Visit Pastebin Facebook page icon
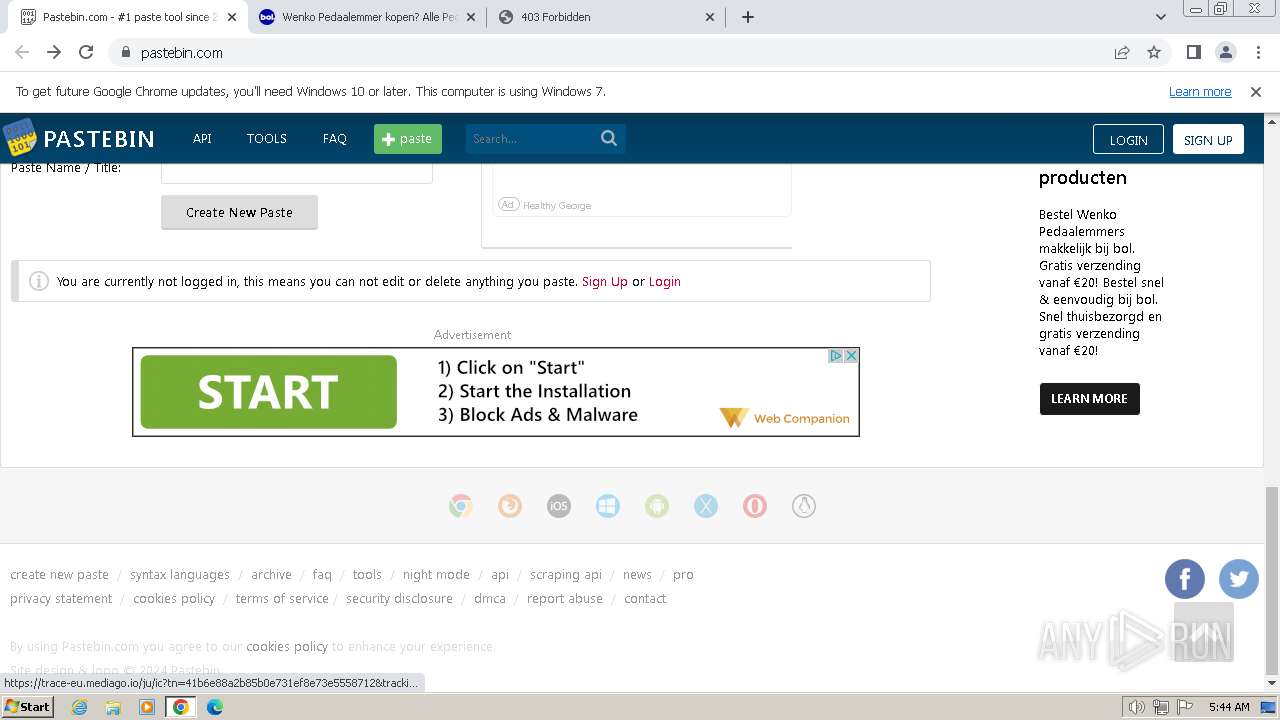Image resolution: width=1280 pixels, height=720 pixels. 1185,579
